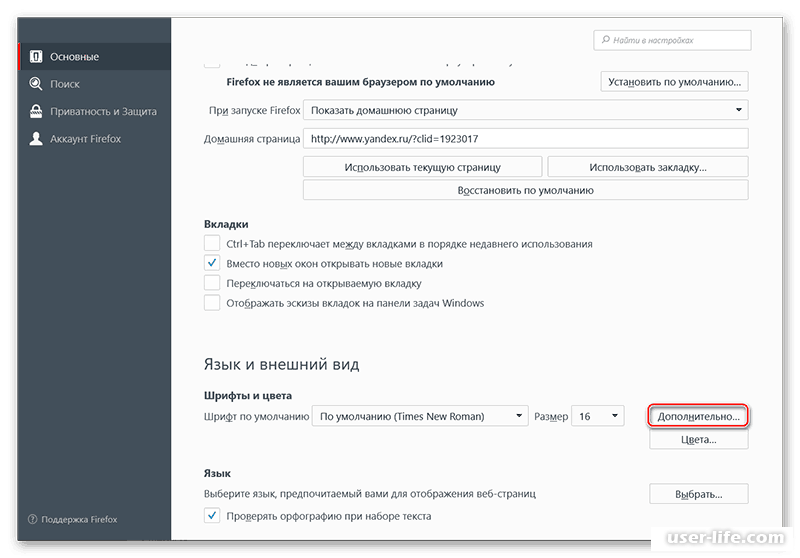The height and width of the screenshot is (558, 800).
Task: Click Использовать закладку button
Action: [x=648, y=167]
